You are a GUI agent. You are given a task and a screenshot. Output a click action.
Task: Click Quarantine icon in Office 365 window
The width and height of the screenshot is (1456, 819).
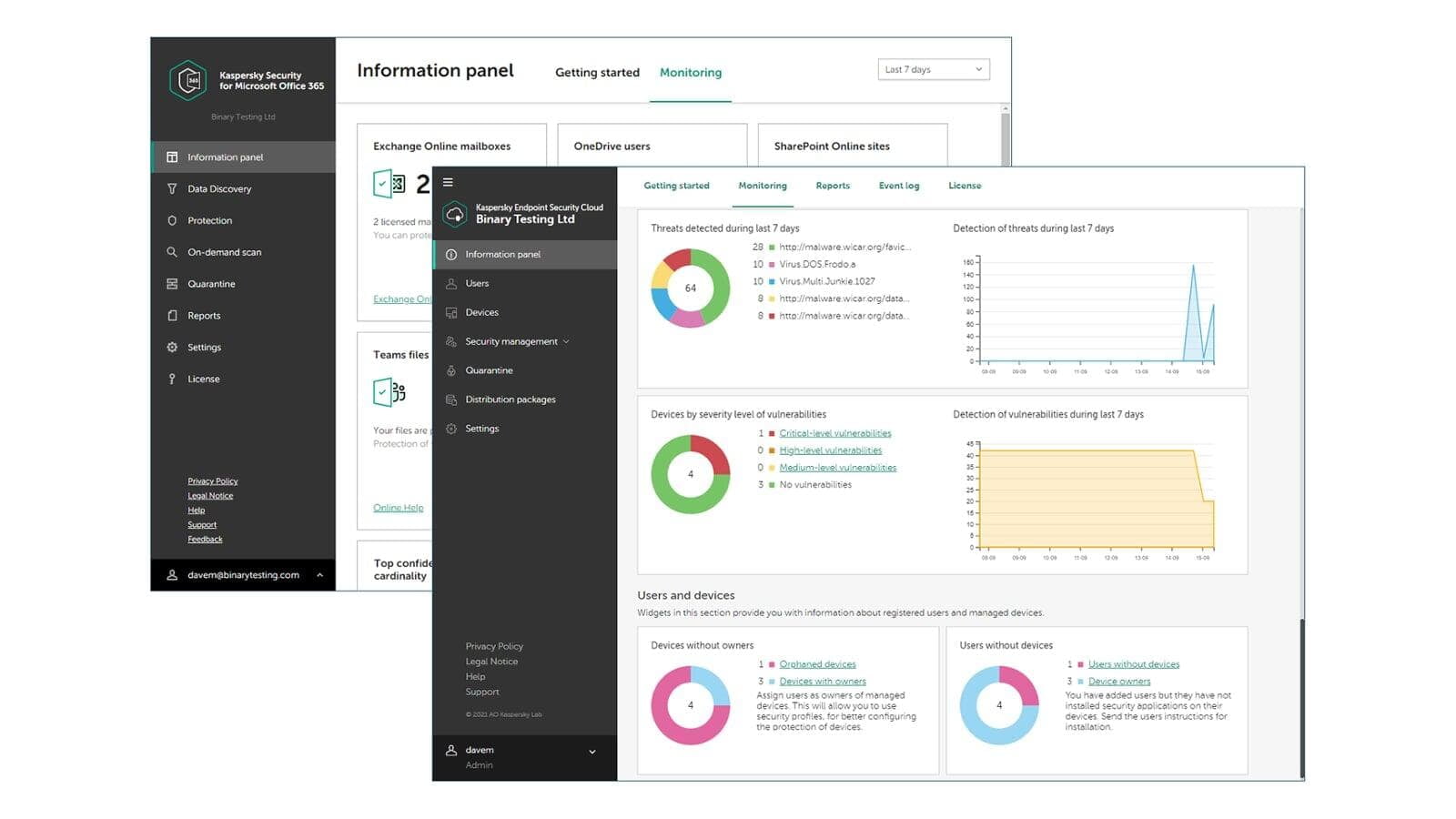pyautogui.click(x=172, y=284)
